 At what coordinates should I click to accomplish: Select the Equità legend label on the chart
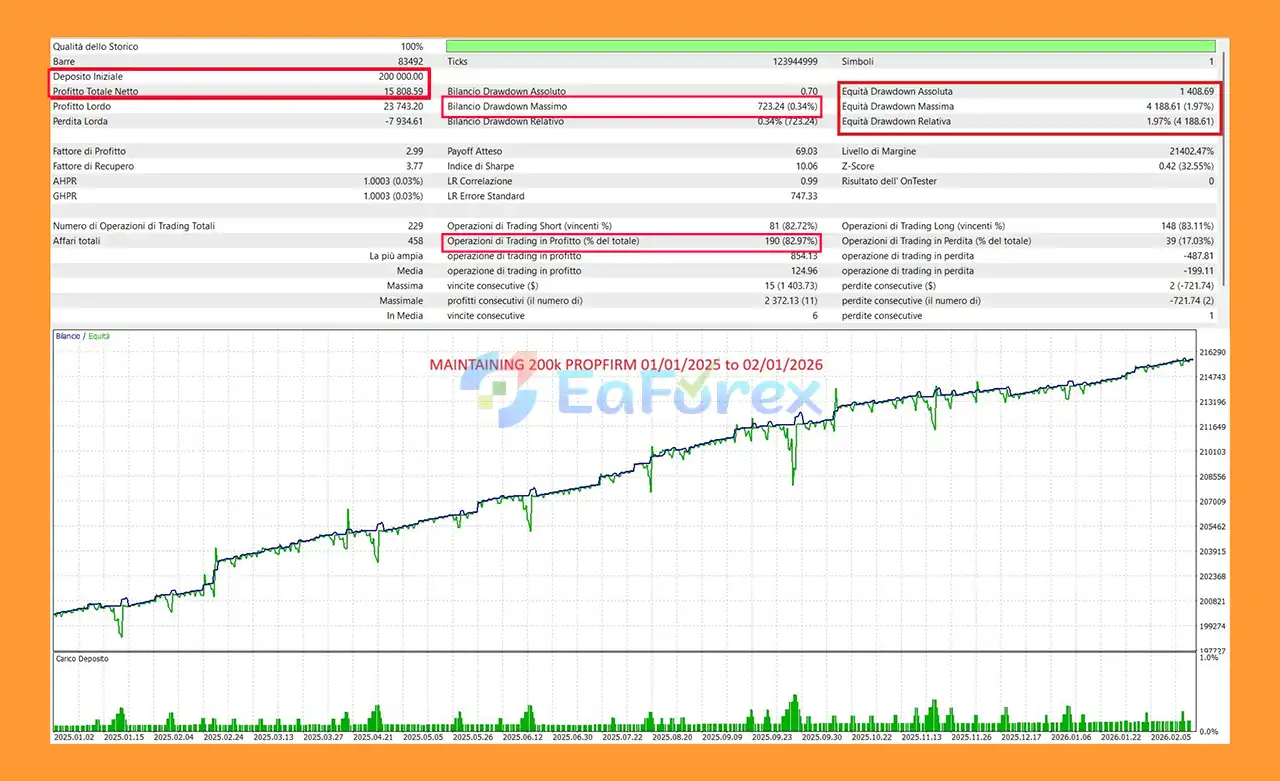99,336
